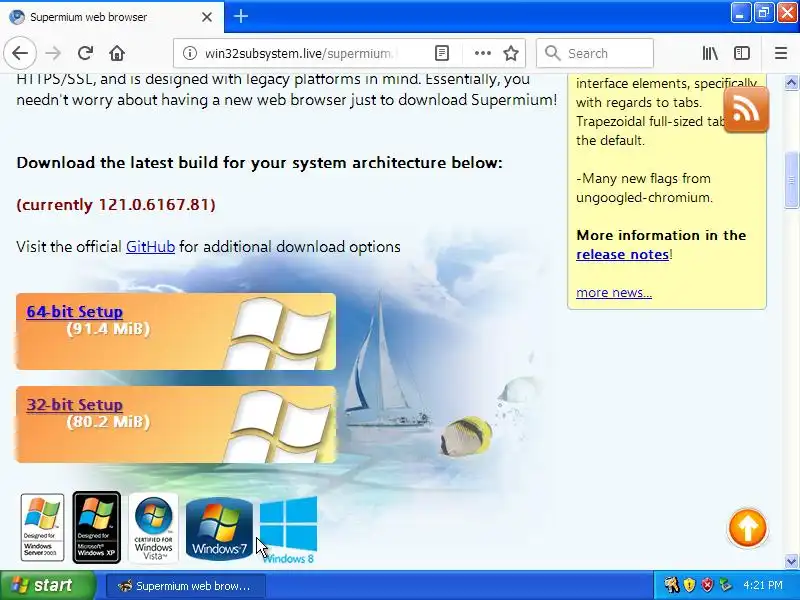Download the 64-bit Setup link
This screenshot has height=600, width=800.
click(74, 311)
